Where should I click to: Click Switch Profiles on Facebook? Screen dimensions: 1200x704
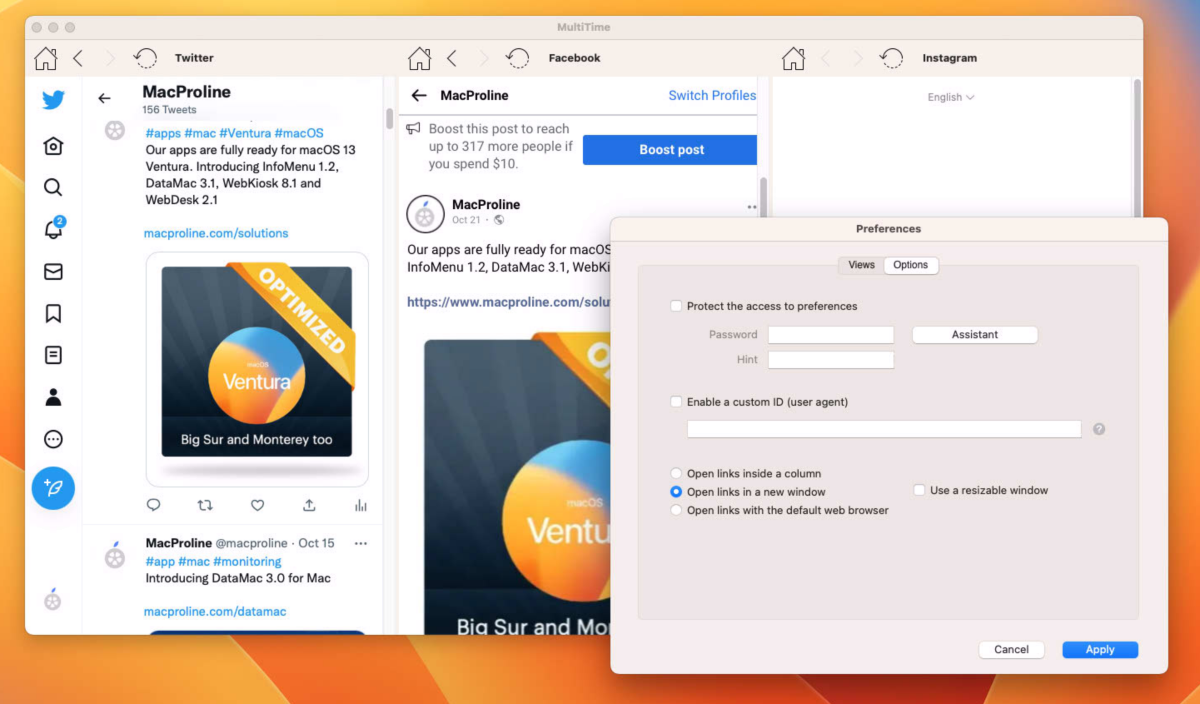coord(712,95)
